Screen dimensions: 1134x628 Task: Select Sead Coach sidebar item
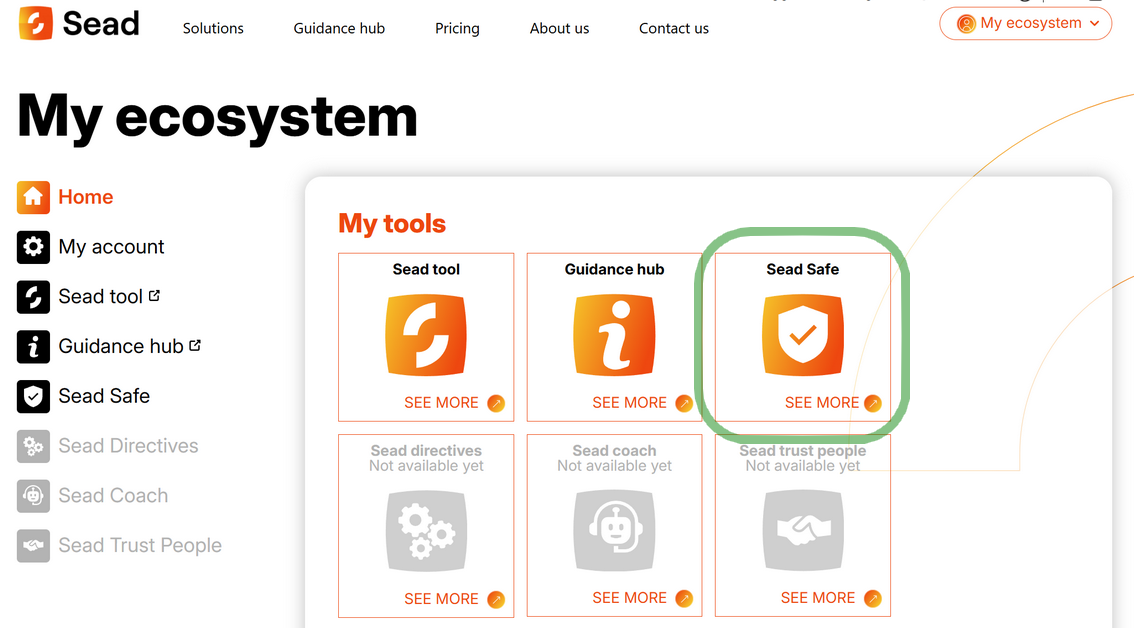(x=113, y=496)
